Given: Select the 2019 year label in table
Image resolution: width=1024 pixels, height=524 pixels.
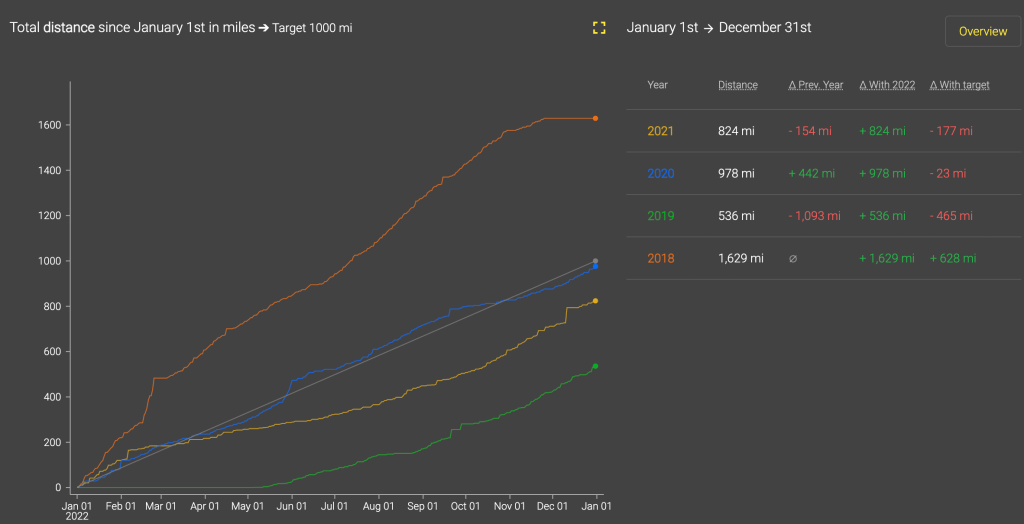Looking at the screenshot, I should pos(660,216).
